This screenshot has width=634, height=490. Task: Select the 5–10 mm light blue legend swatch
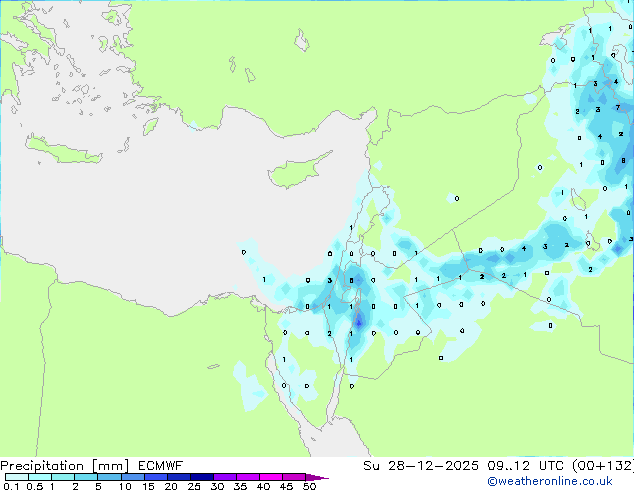(109, 477)
